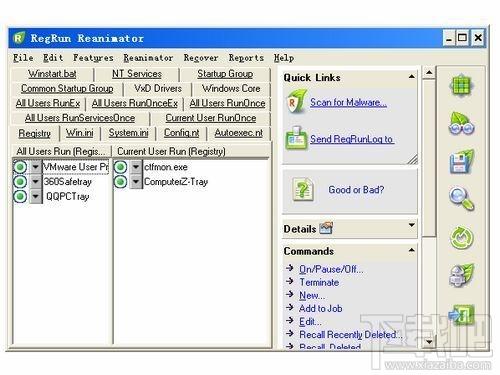Click the side panel scrollbar up arrow
The image size is (500, 375).
(429, 72)
